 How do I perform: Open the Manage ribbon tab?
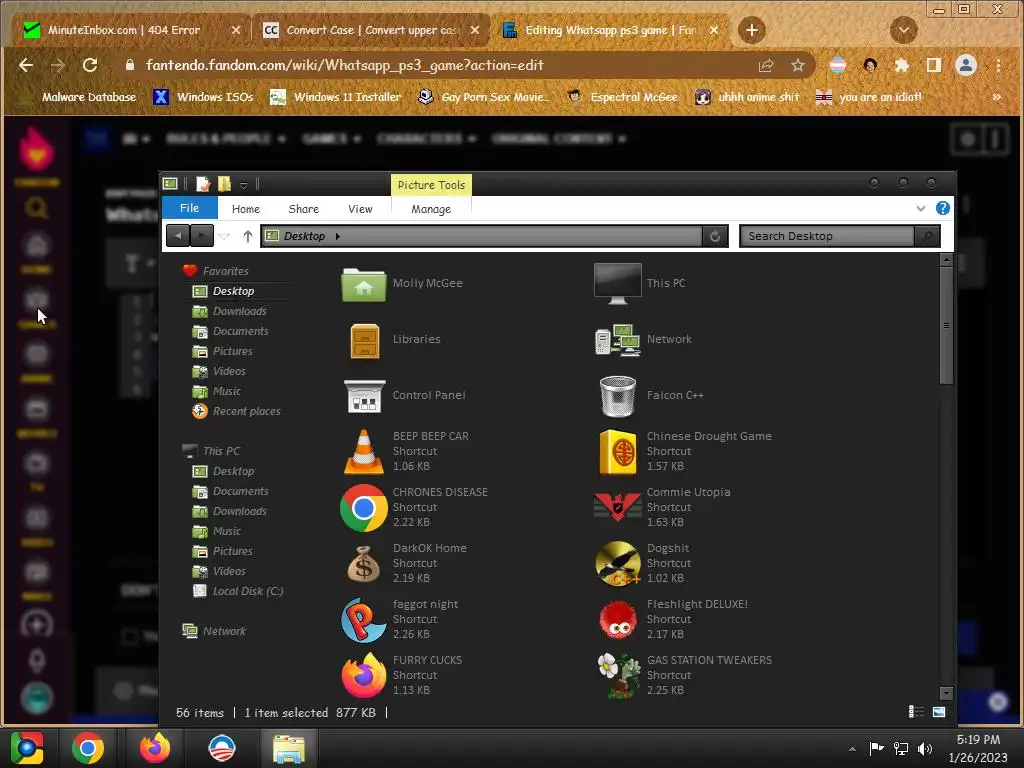(x=431, y=209)
